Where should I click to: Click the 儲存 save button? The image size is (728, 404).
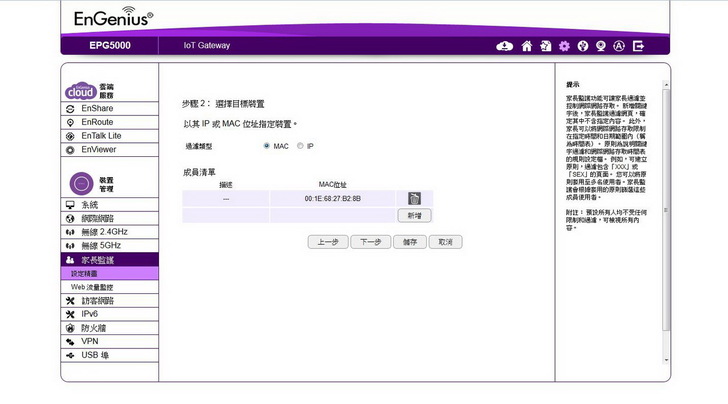(x=406, y=242)
